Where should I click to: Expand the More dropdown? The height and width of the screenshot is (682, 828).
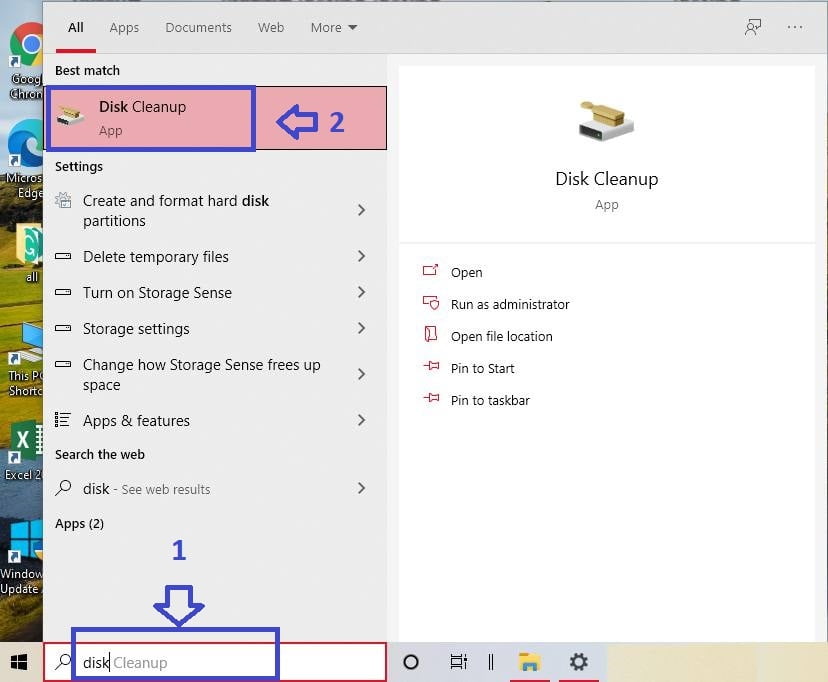[334, 27]
